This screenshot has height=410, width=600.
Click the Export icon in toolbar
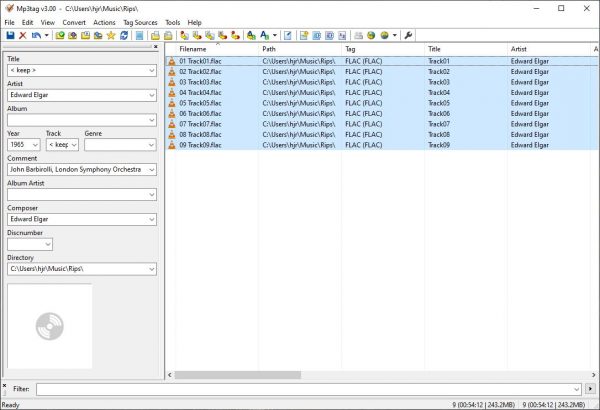(x=304, y=36)
